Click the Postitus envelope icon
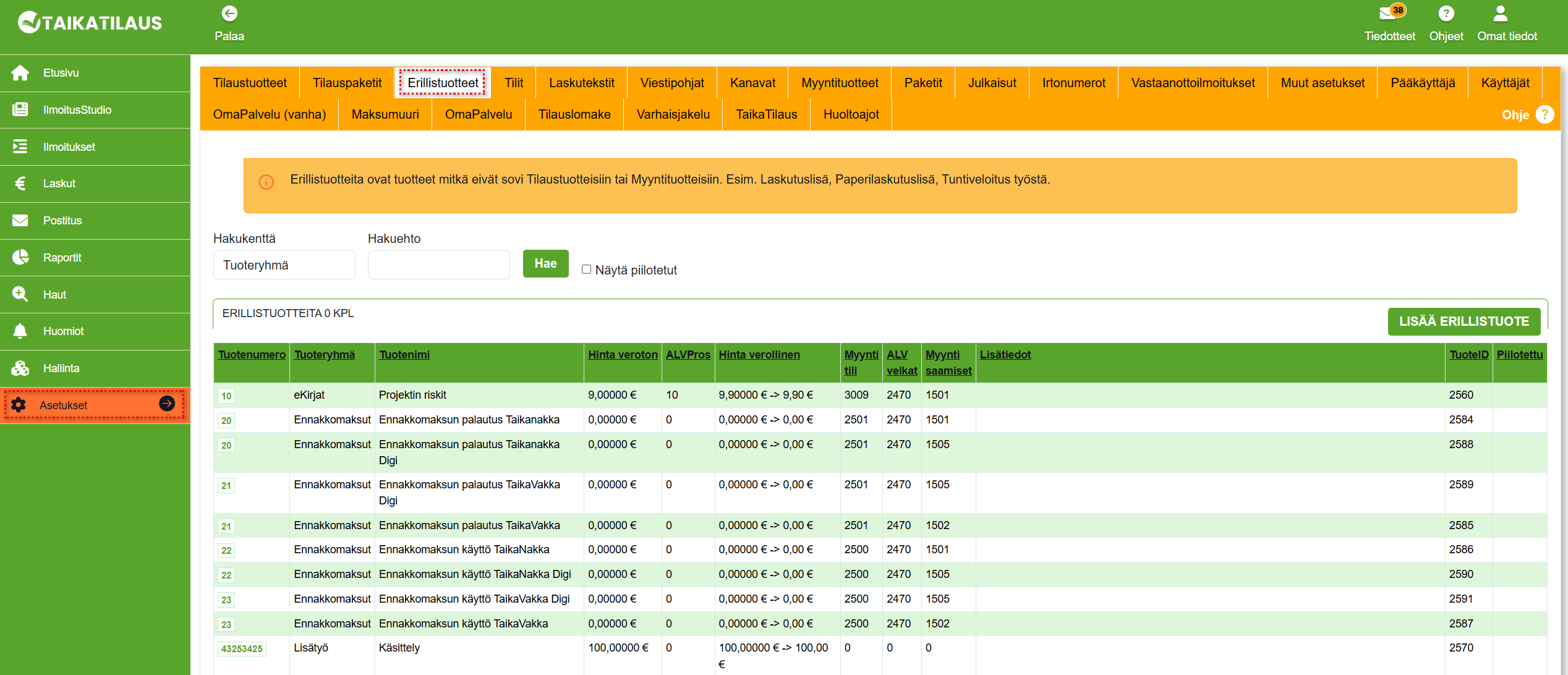 pyautogui.click(x=20, y=220)
